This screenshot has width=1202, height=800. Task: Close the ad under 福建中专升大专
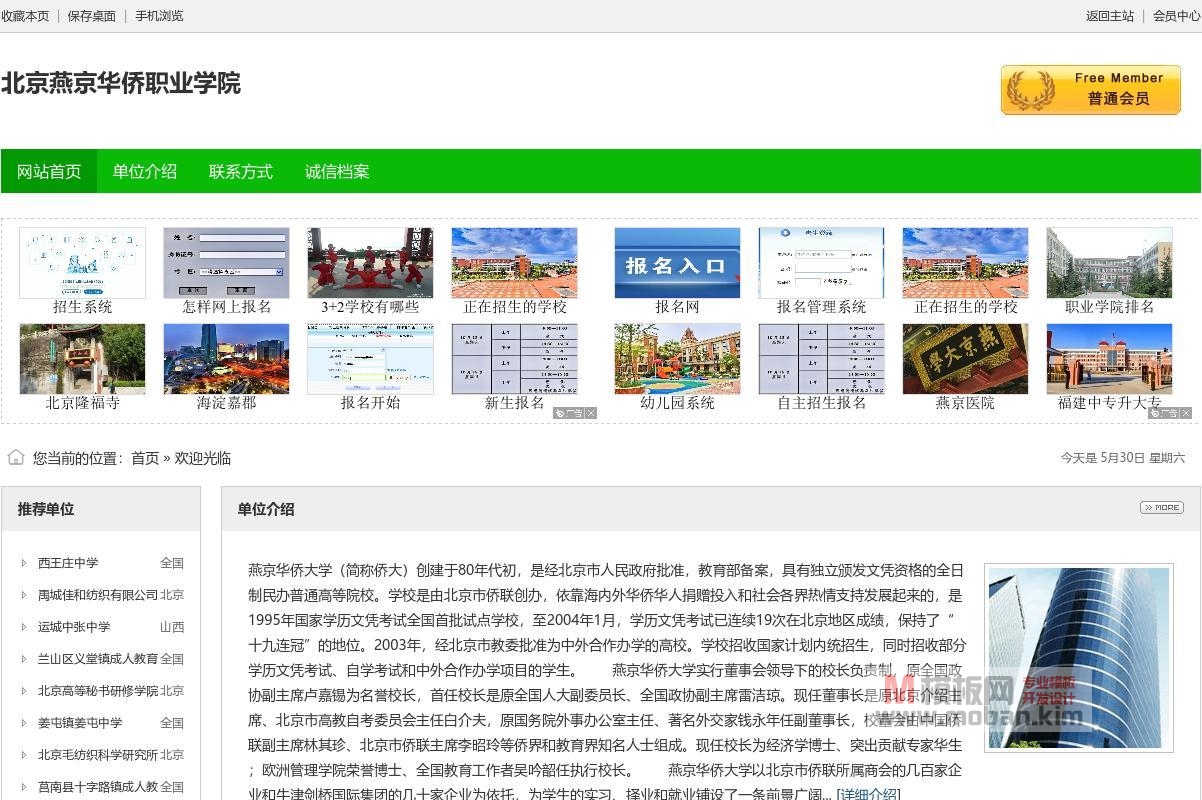1186,413
